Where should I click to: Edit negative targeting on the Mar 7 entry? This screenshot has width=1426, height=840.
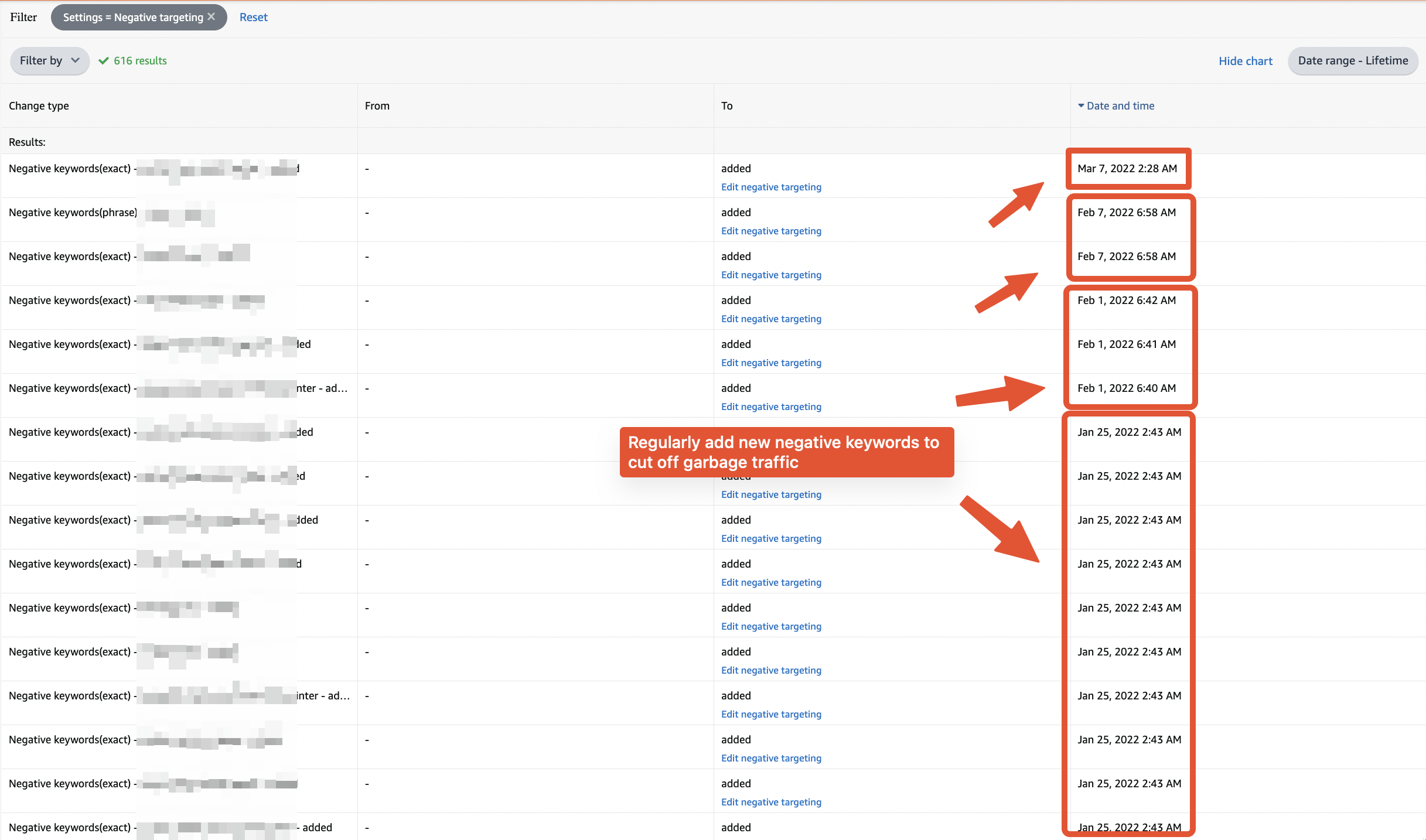771,186
